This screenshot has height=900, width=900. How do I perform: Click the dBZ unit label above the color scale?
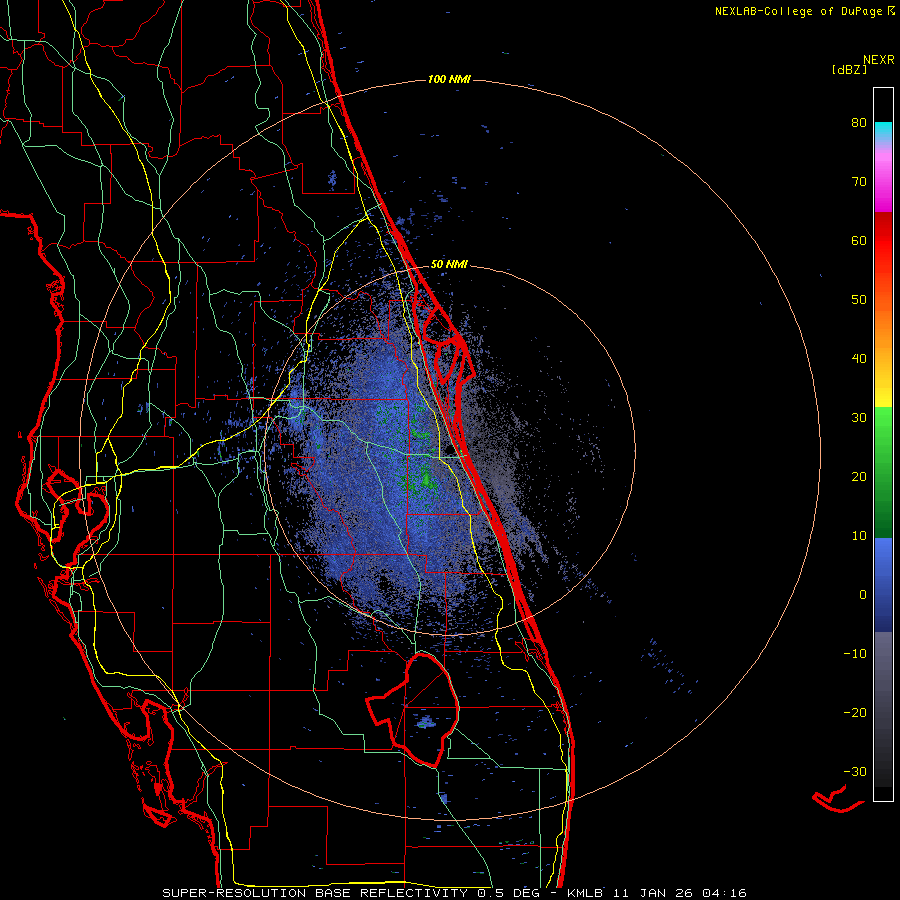849,70
